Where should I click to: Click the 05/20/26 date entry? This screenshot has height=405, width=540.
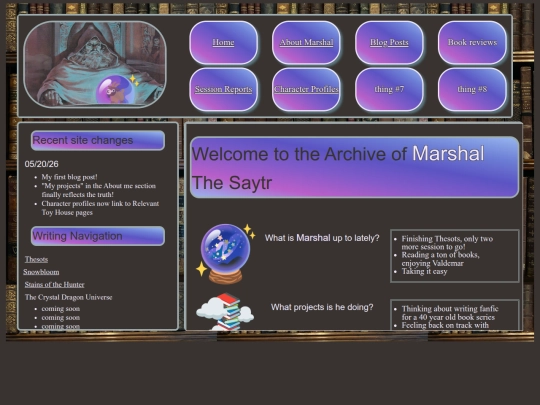pos(41,164)
